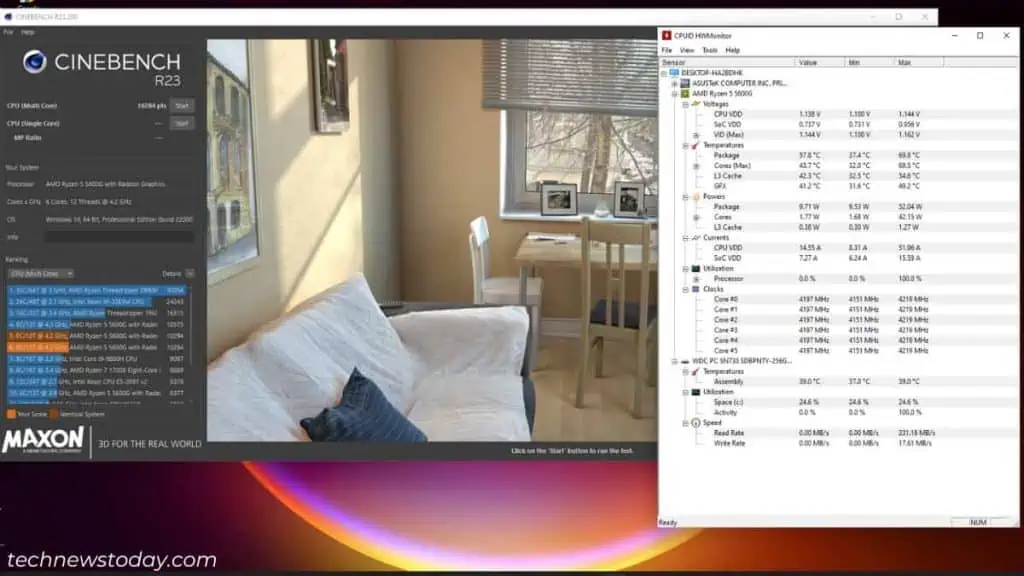
Task: Click the thermometer icon under WDC drive
Action: (x=696, y=372)
